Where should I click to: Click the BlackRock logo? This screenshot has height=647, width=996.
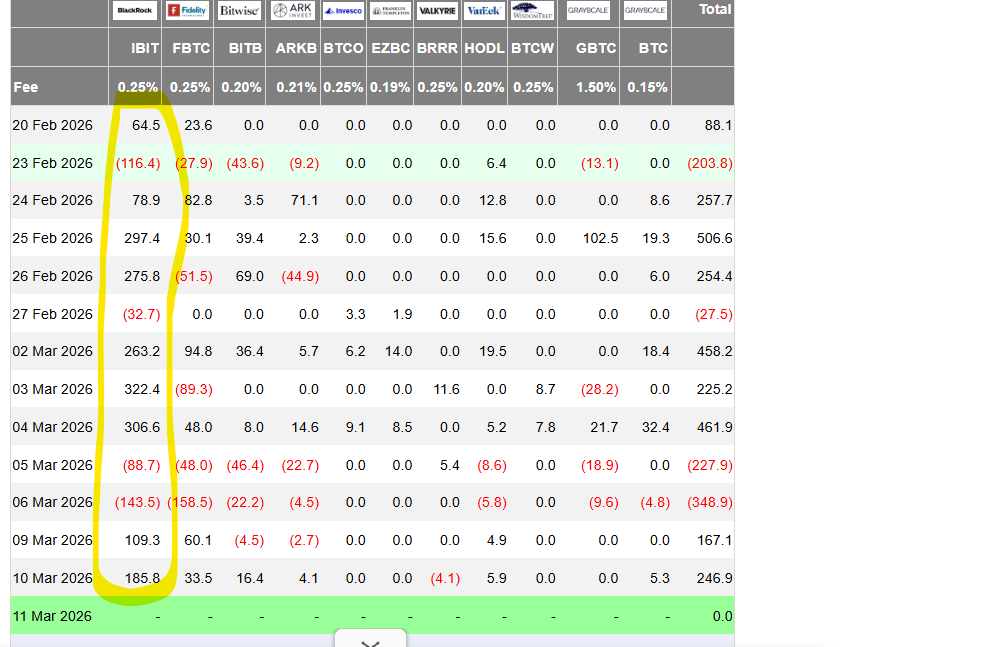click(134, 11)
